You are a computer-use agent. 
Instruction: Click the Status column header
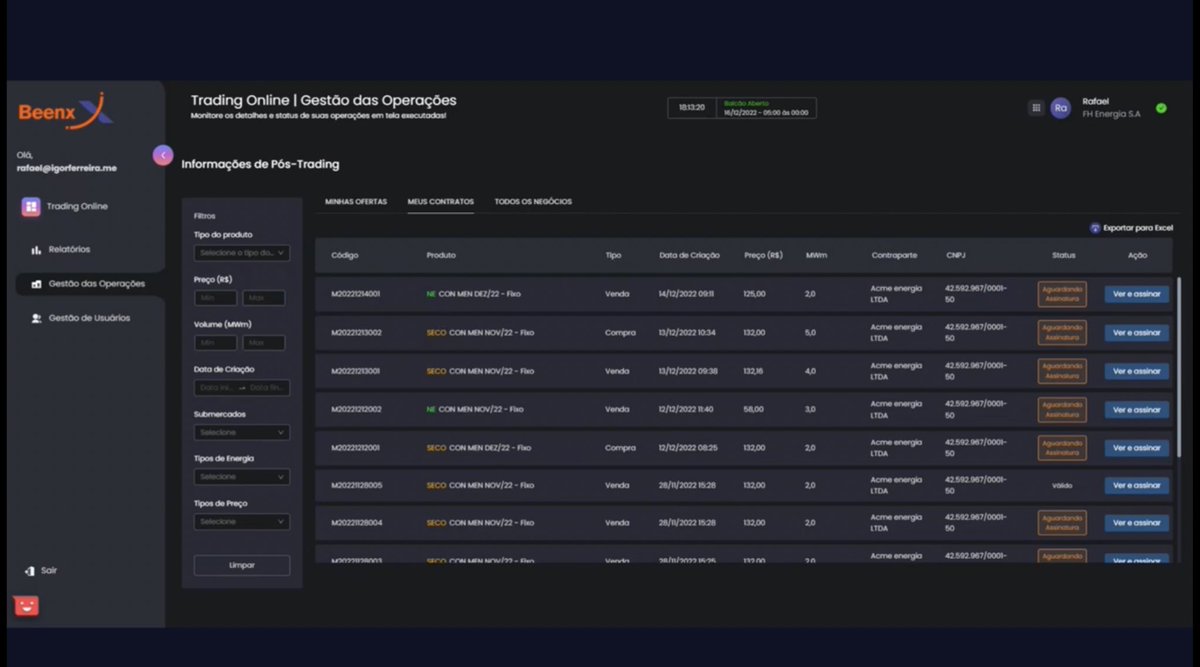coord(1063,256)
